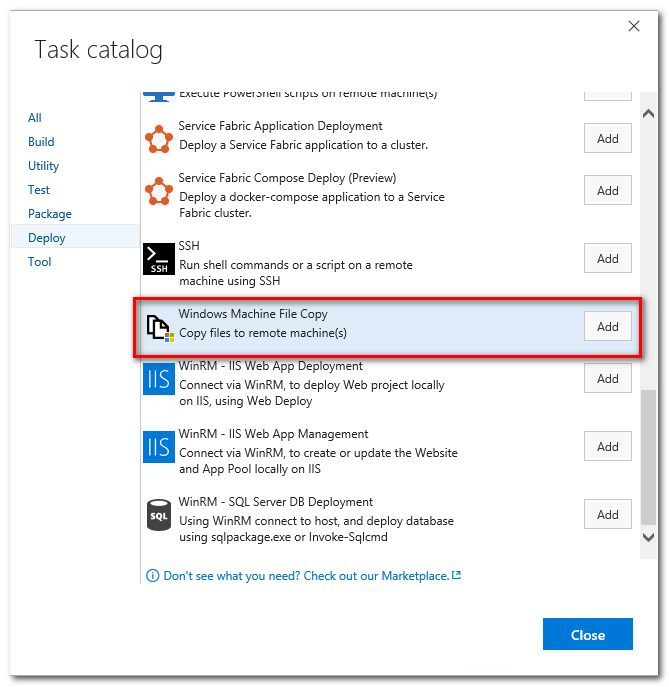Switch to the Utility category
Viewport: 669px width, 687px height.
pos(43,166)
